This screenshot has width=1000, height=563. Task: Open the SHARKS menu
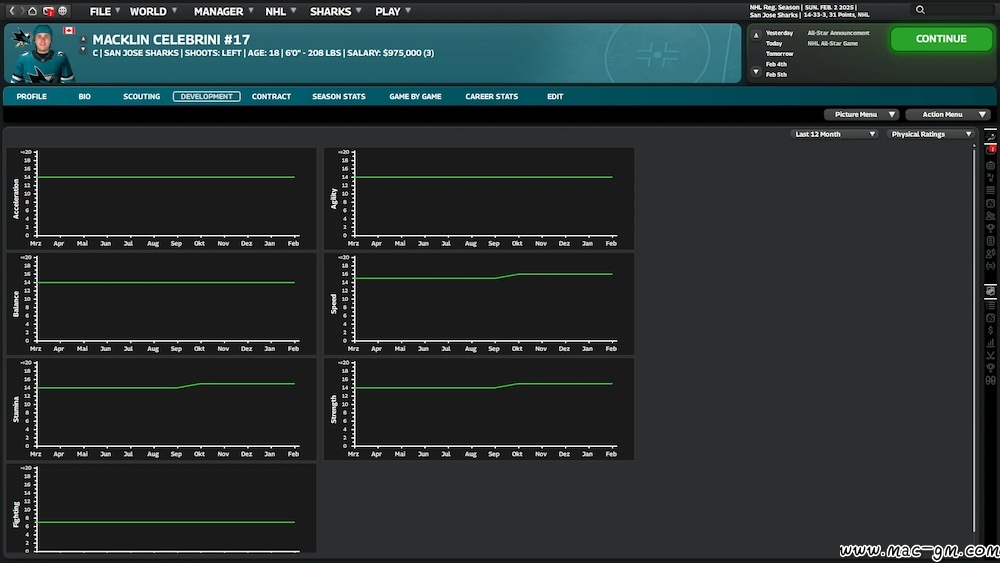335,11
